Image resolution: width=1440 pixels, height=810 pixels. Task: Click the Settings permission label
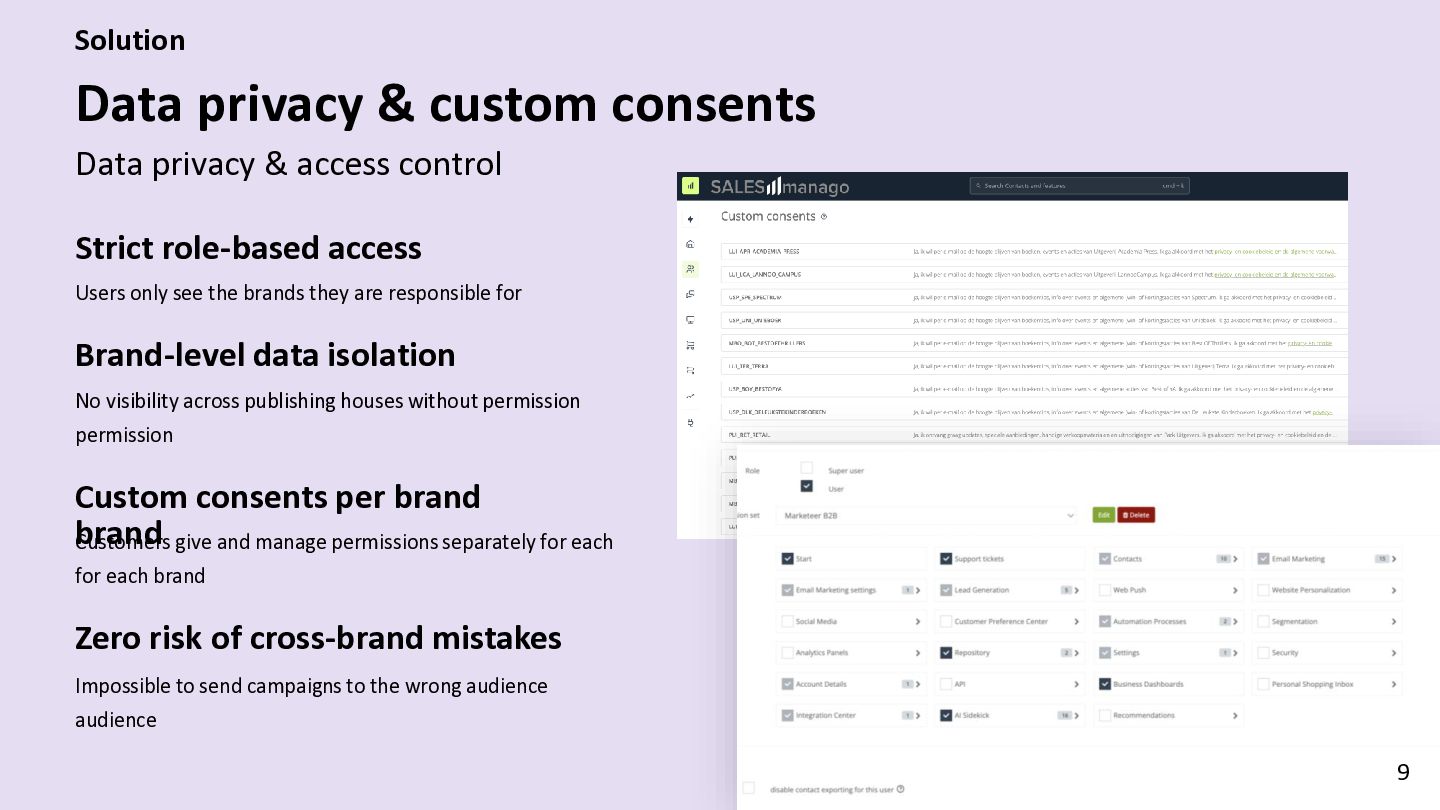[1126, 653]
